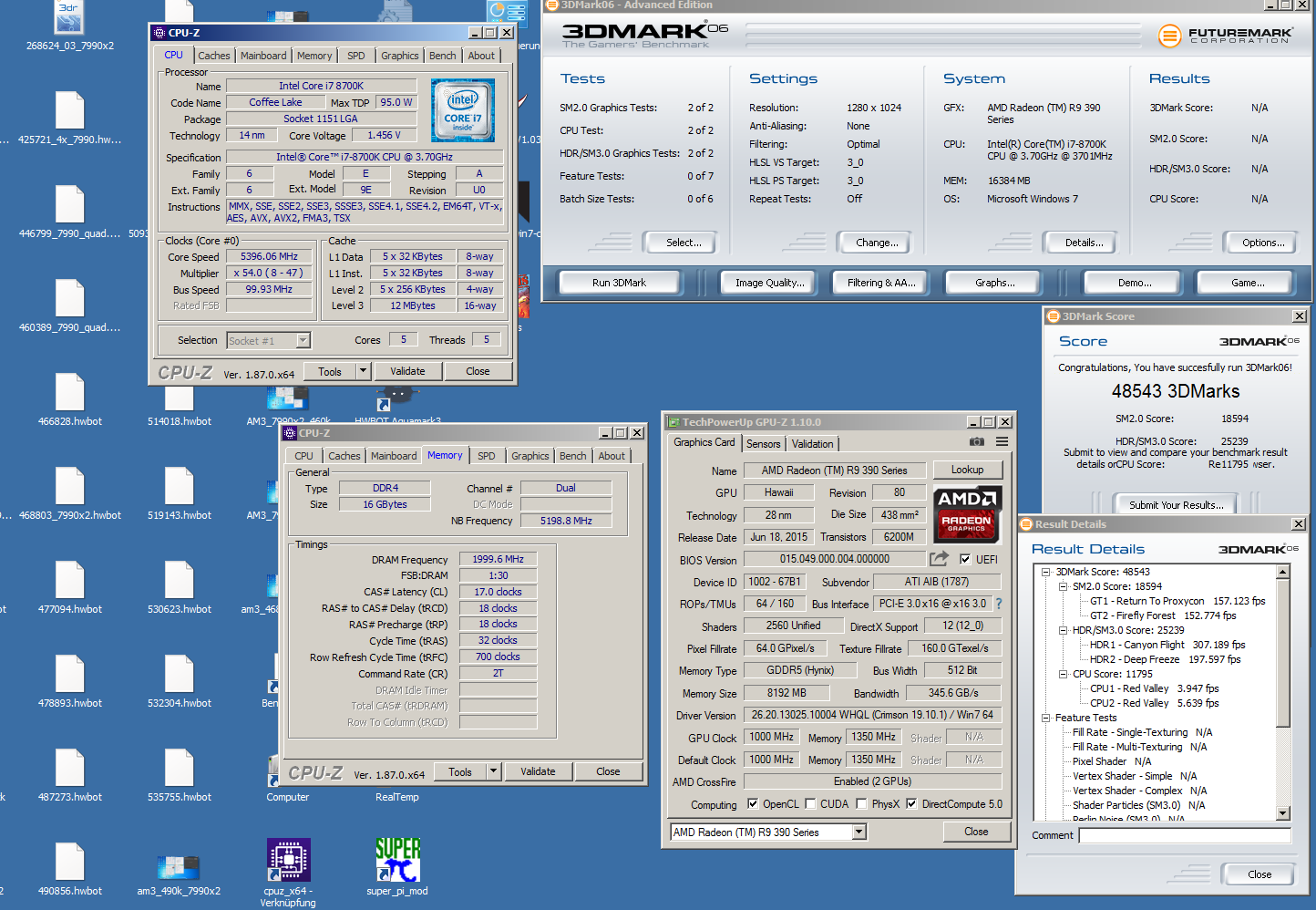Open GPU selection dropdown in GPU-Z

(858, 832)
